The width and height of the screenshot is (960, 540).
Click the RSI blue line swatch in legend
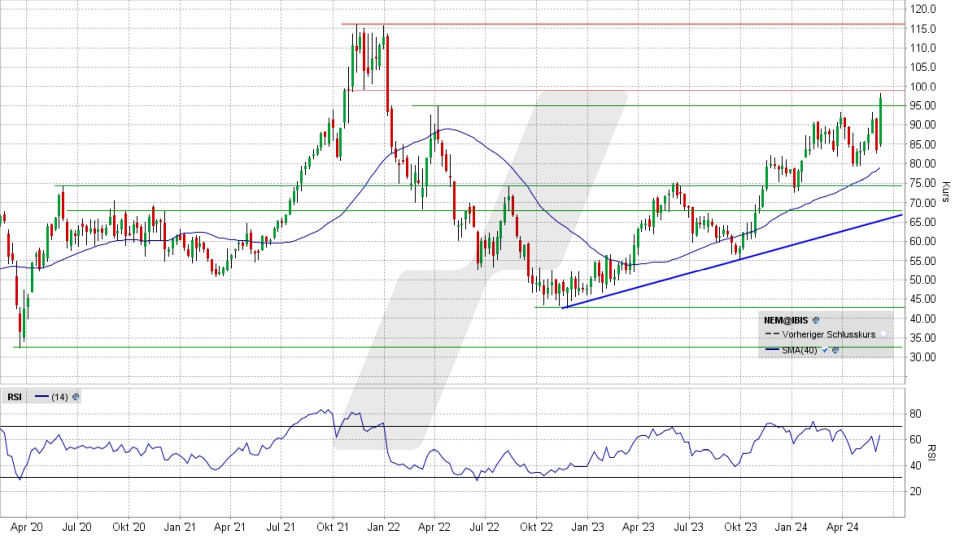pos(42,397)
